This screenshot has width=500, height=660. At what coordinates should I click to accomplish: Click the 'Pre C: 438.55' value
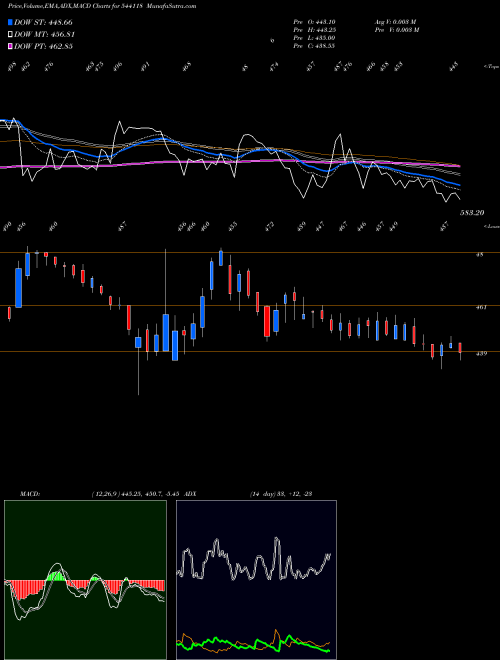314,46
